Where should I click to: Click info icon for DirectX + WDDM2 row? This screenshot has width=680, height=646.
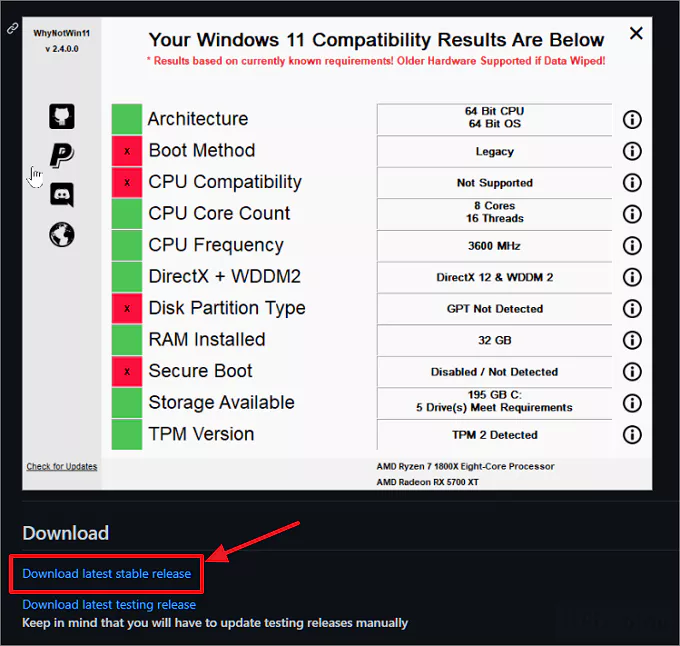tap(632, 277)
